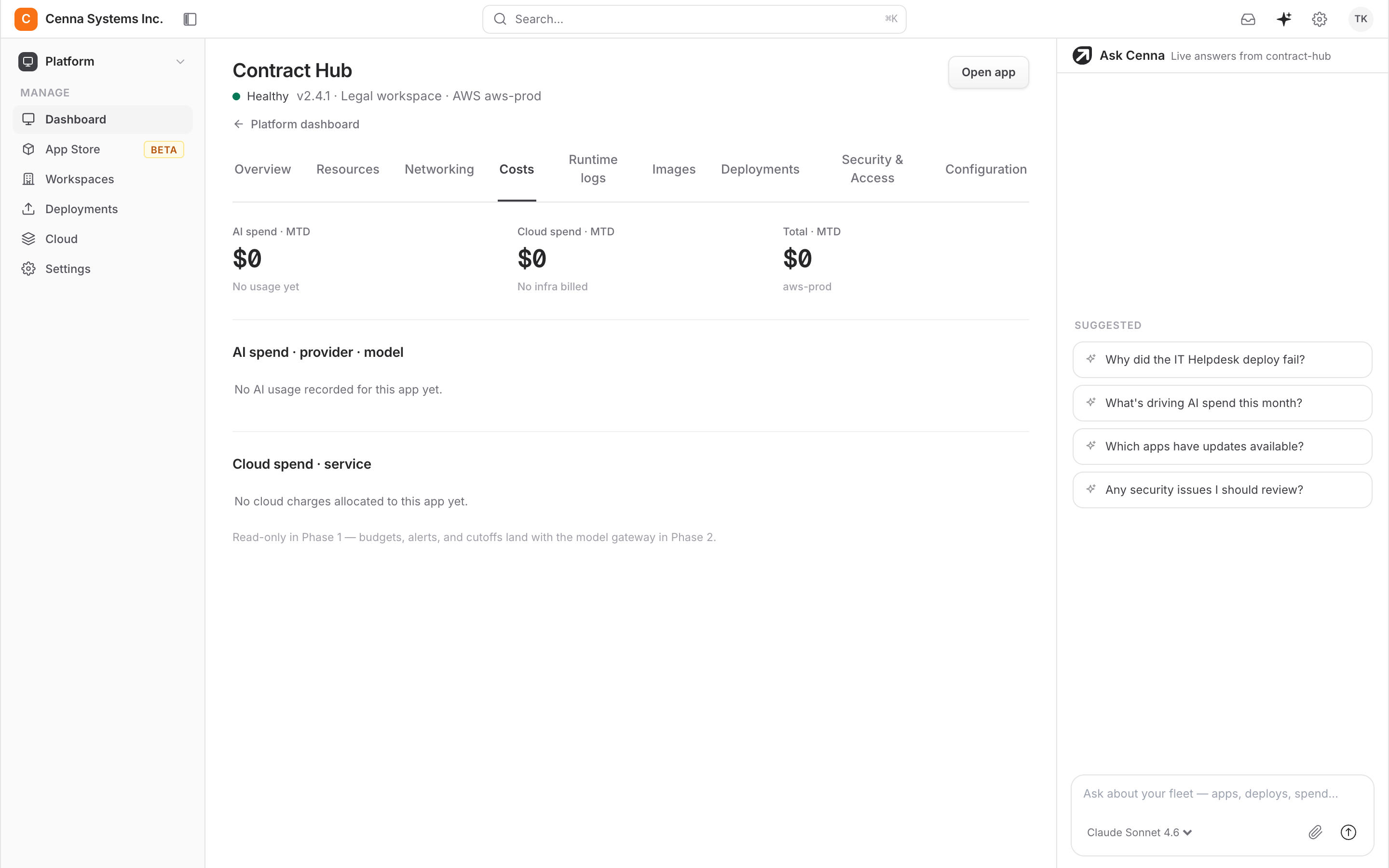Open the Security & Access tab
Viewport: 1389px width, 868px height.
click(x=872, y=169)
